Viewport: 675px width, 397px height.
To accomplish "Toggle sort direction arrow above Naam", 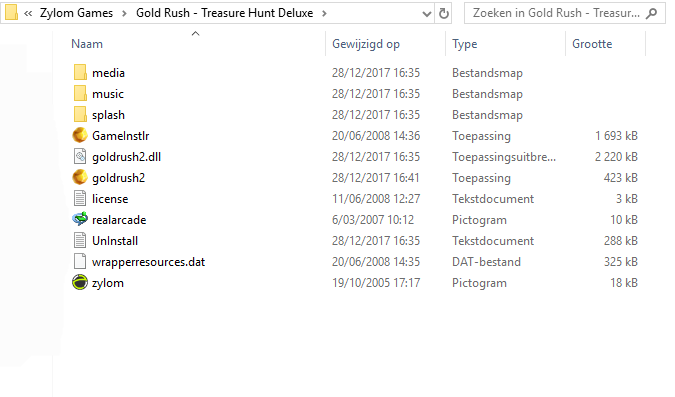I will coord(195,34).
